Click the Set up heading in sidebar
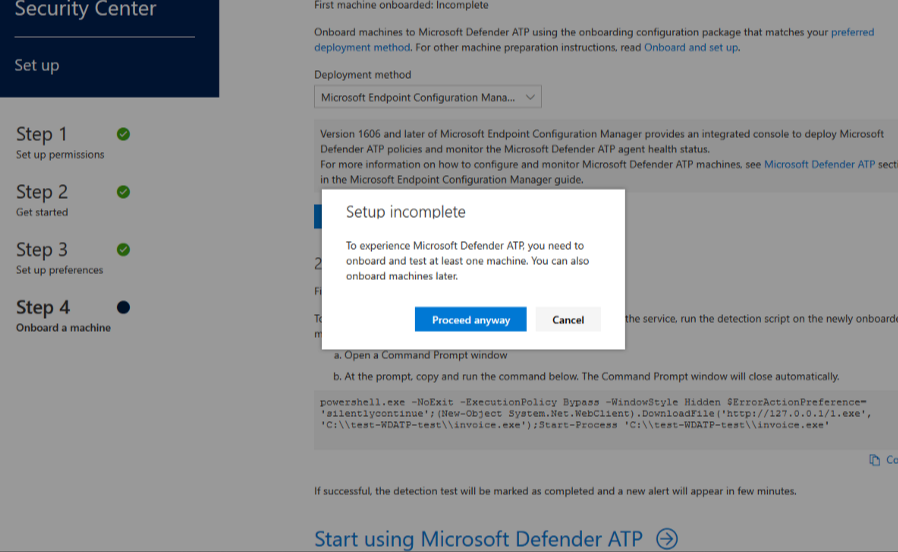 [37, 65]
